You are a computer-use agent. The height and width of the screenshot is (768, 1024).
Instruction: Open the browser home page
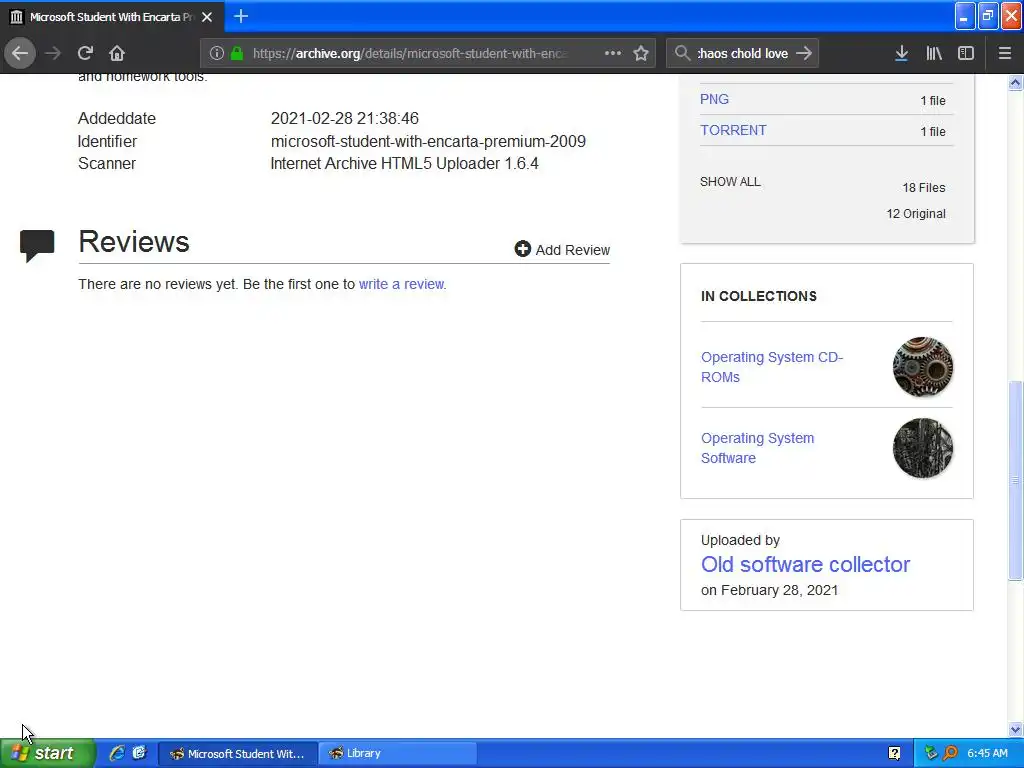[x=116, y=53]
